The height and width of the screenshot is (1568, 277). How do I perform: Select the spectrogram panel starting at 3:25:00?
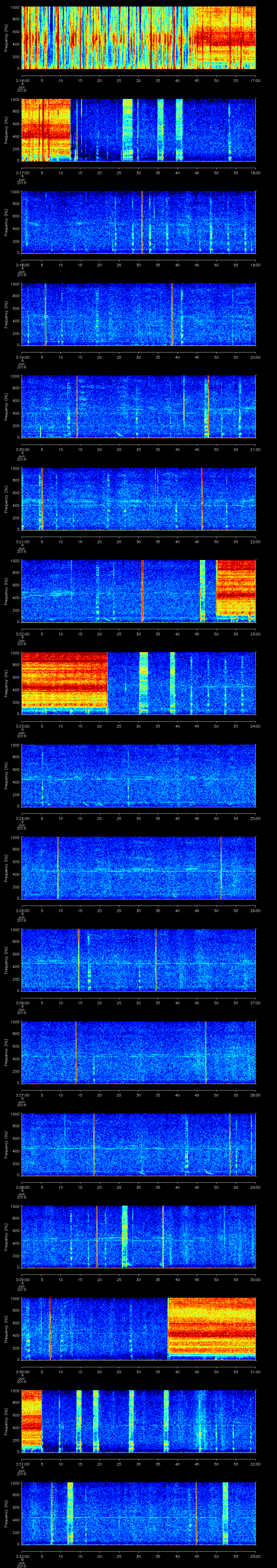138,868
